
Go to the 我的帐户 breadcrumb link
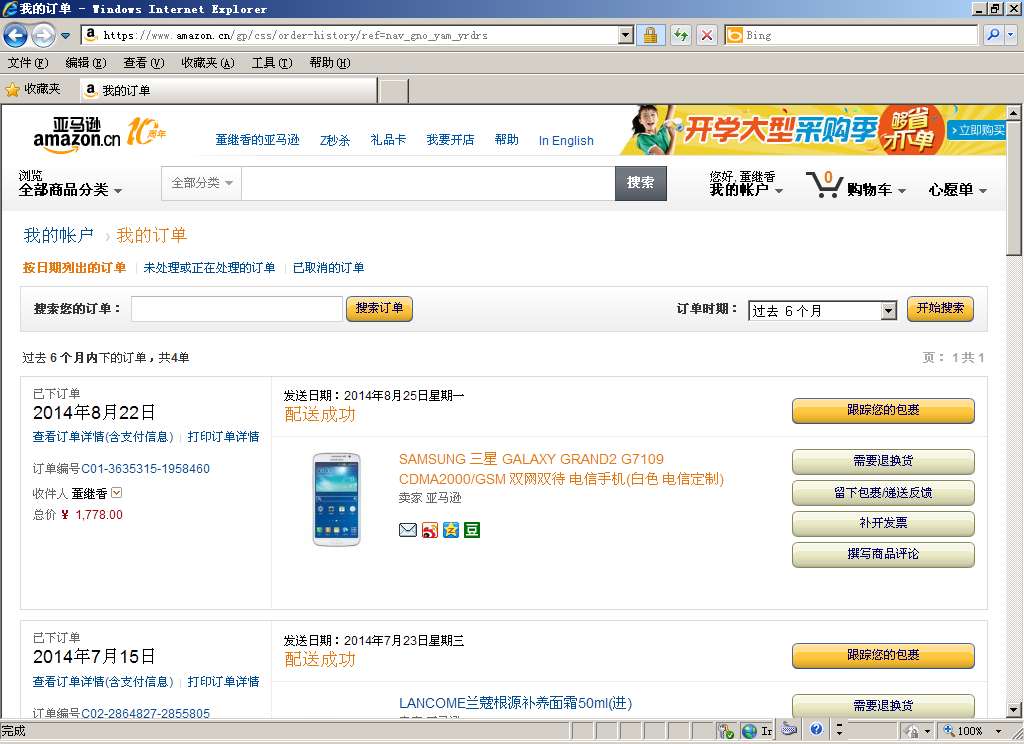point(59,235)
